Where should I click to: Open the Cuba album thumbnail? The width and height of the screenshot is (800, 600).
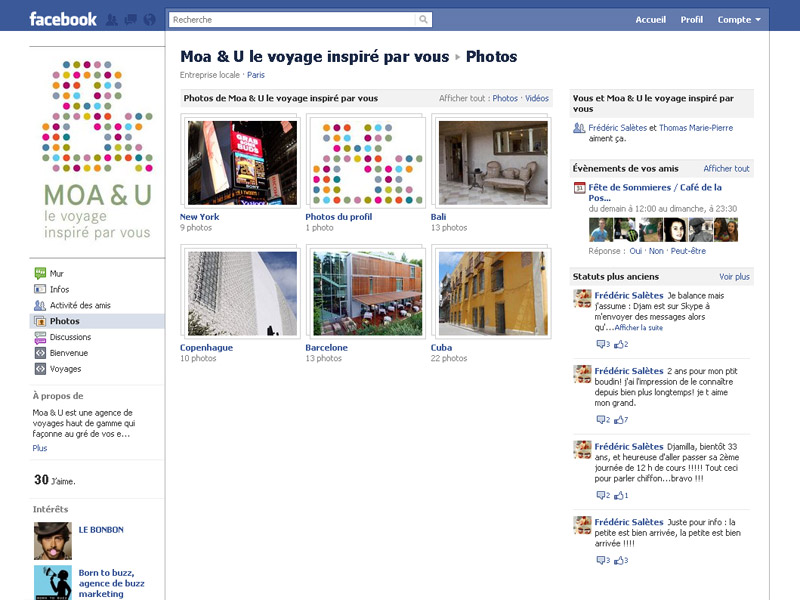point(493,293)
